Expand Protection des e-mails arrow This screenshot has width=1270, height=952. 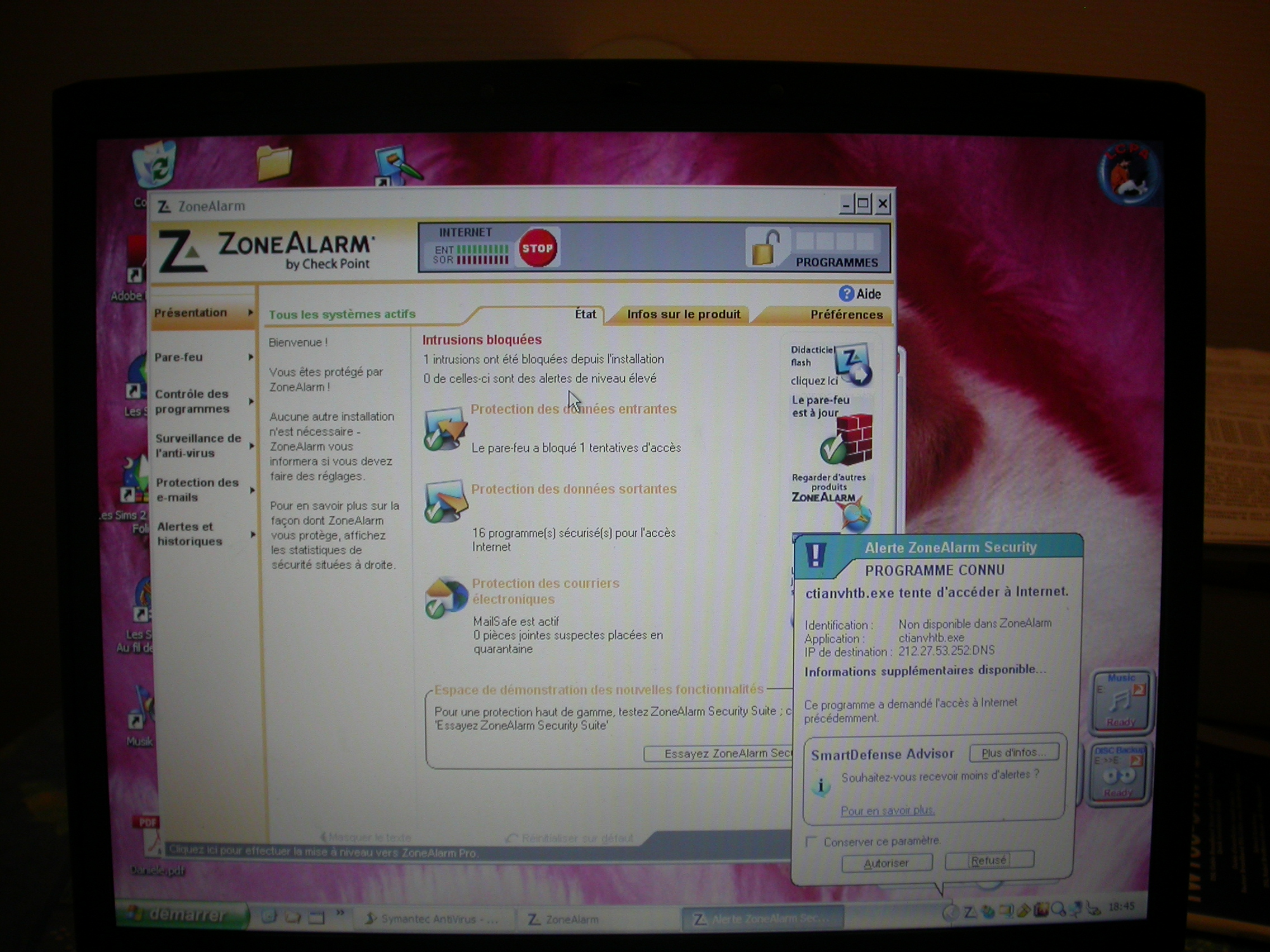253,490
